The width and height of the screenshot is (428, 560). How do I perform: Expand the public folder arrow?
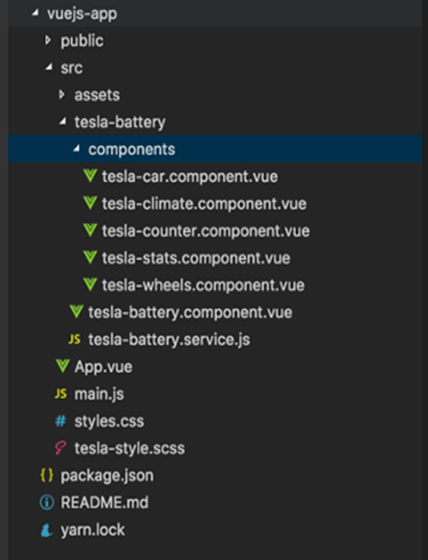[48, 40]
